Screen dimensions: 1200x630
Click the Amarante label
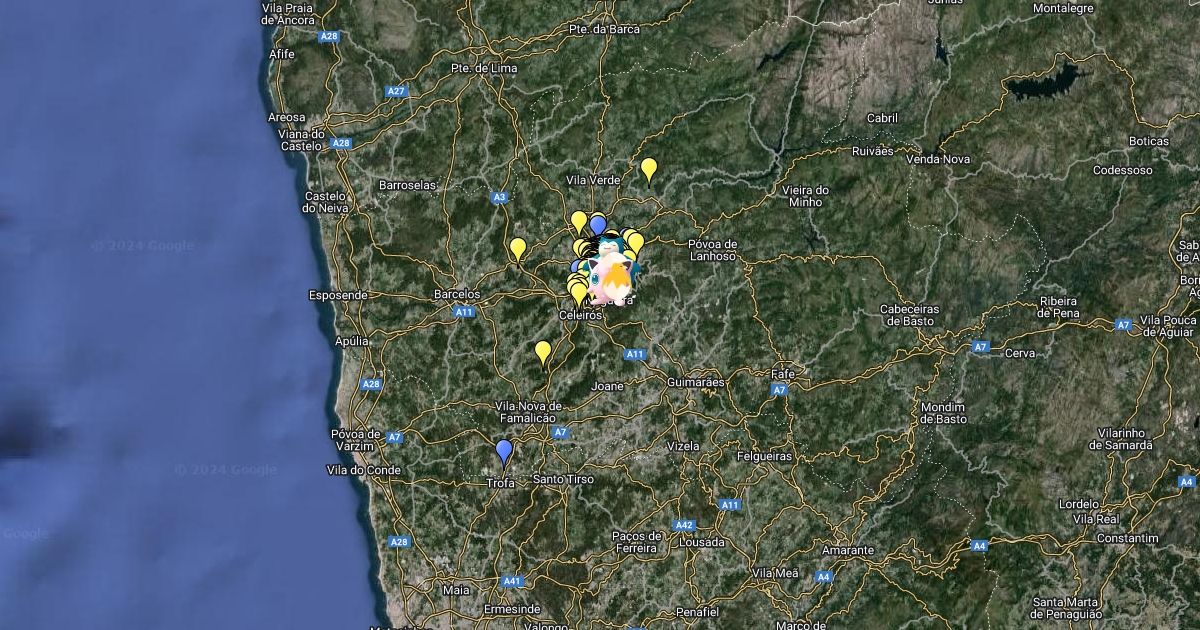847,550
